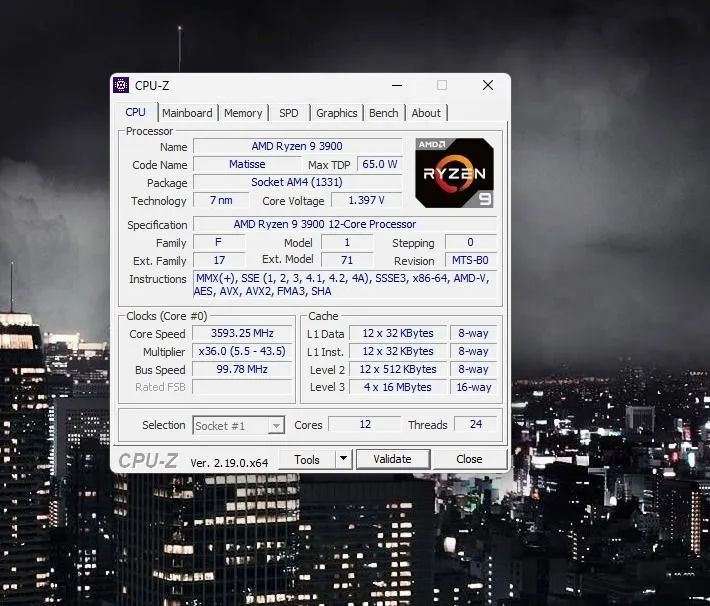Open the Mainboard tab
710x606 pixels.
(x=187, y=113)
